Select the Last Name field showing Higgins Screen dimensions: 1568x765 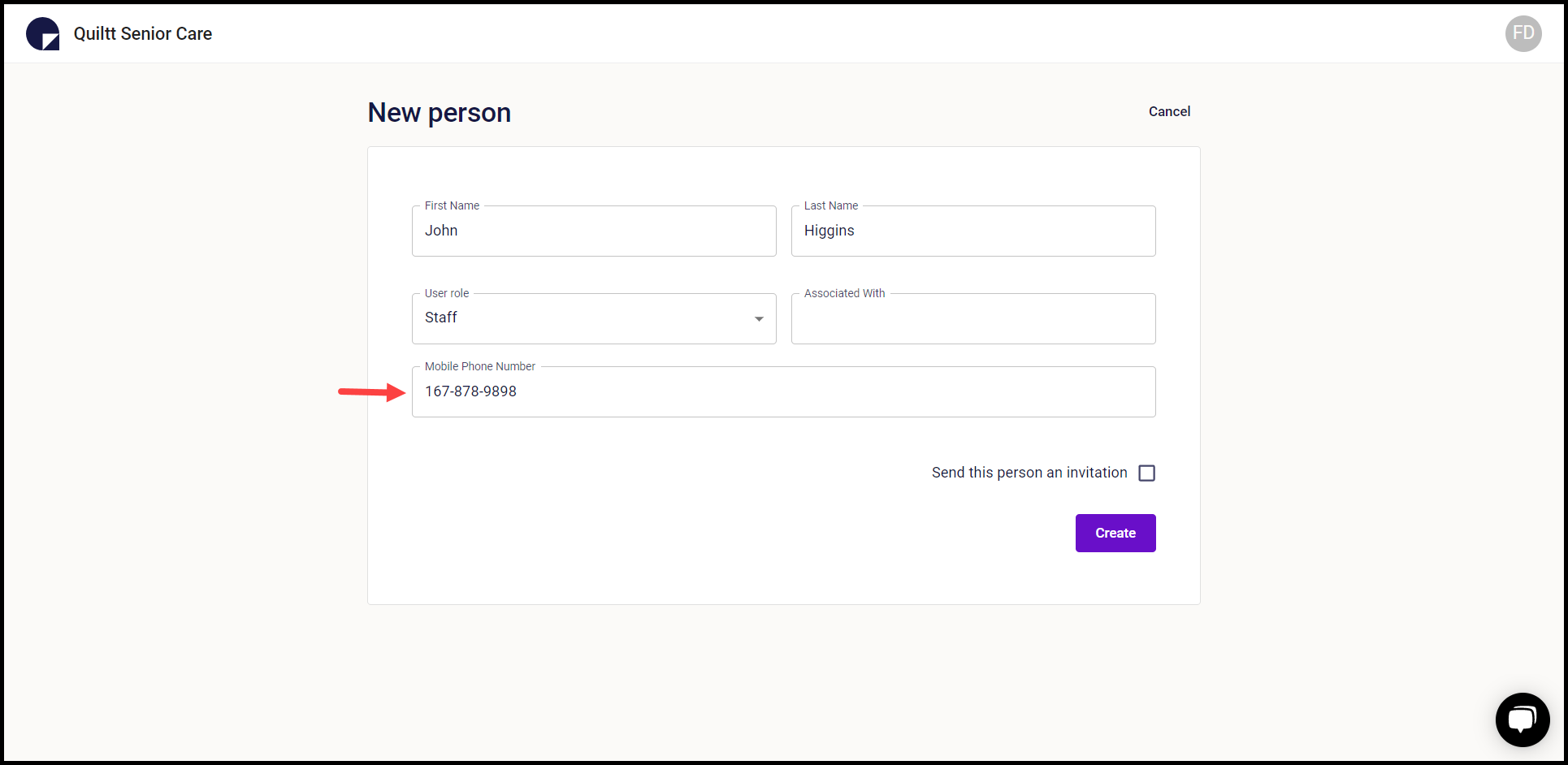[972, 231]
